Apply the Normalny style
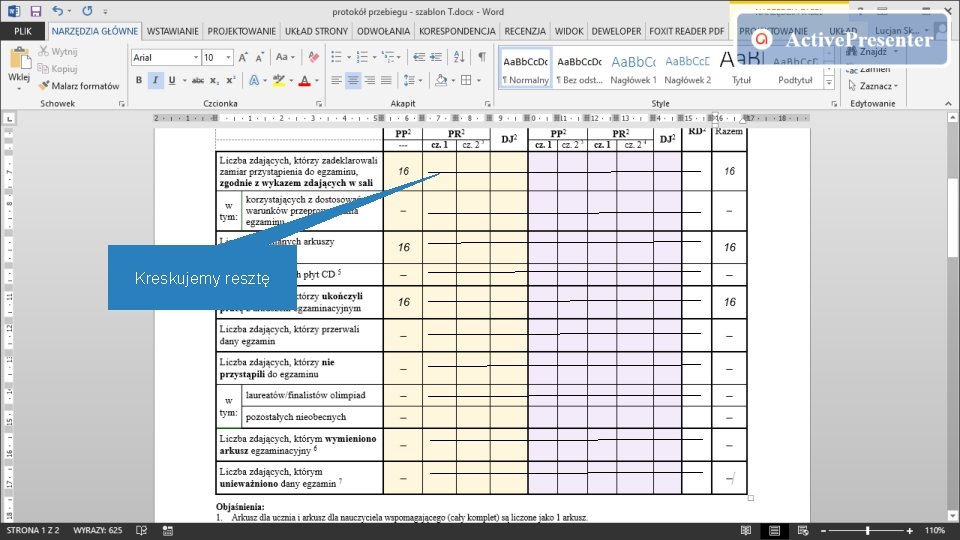960x540 pixels. coord(525,69)
